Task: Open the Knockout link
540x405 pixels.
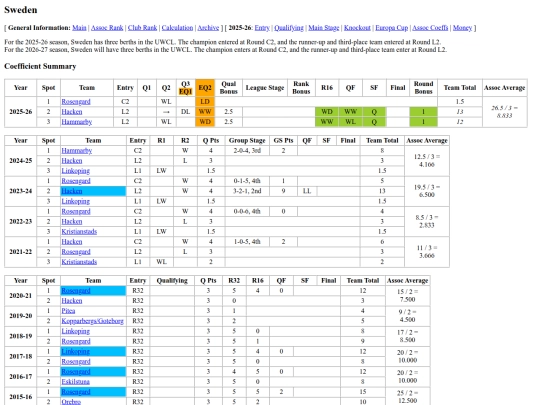Action: (357, 28)
